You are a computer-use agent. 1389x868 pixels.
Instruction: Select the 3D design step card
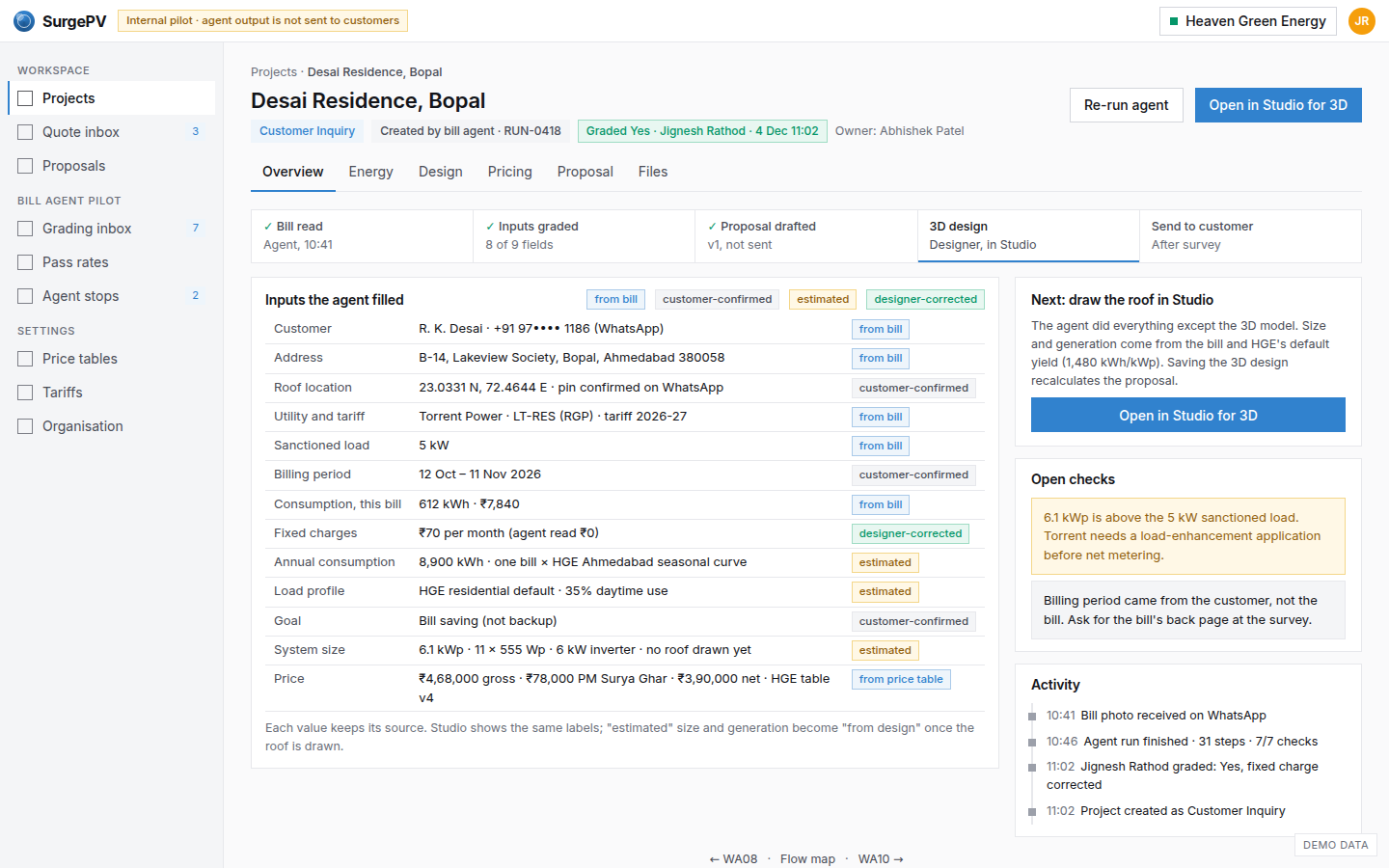click(x=1028, y=235)
